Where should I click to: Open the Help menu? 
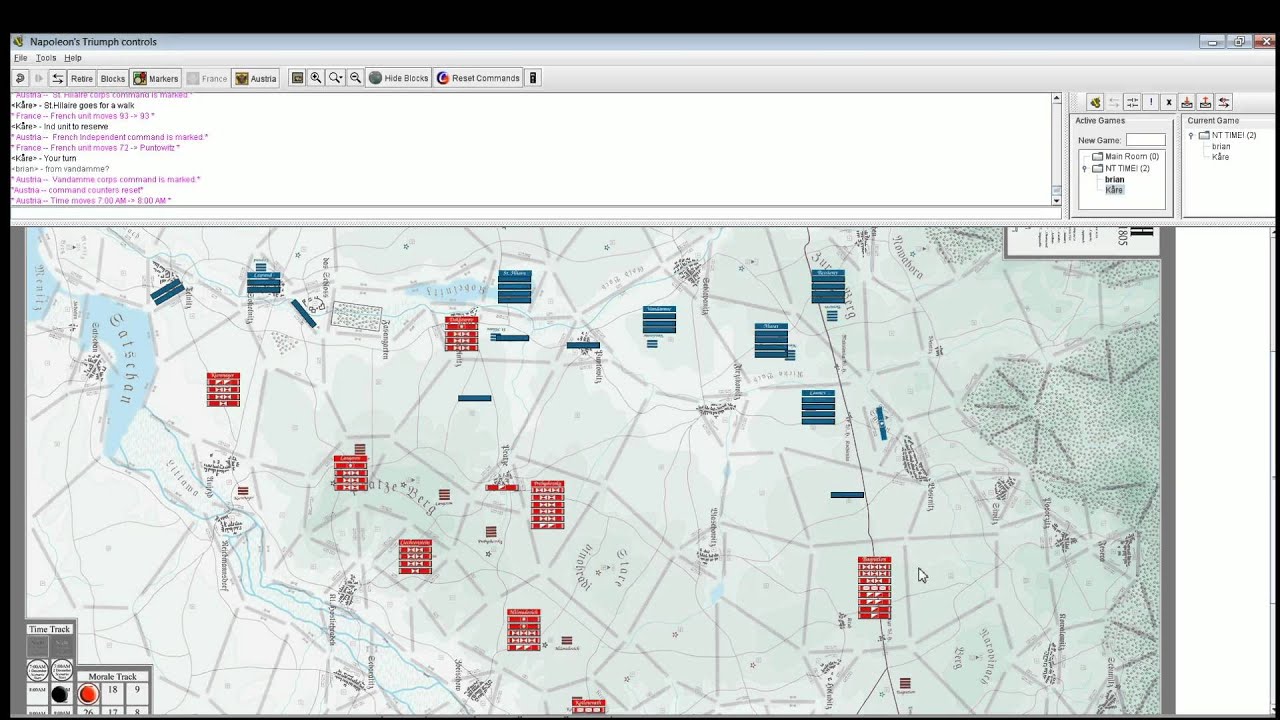[x=73, y=58]
